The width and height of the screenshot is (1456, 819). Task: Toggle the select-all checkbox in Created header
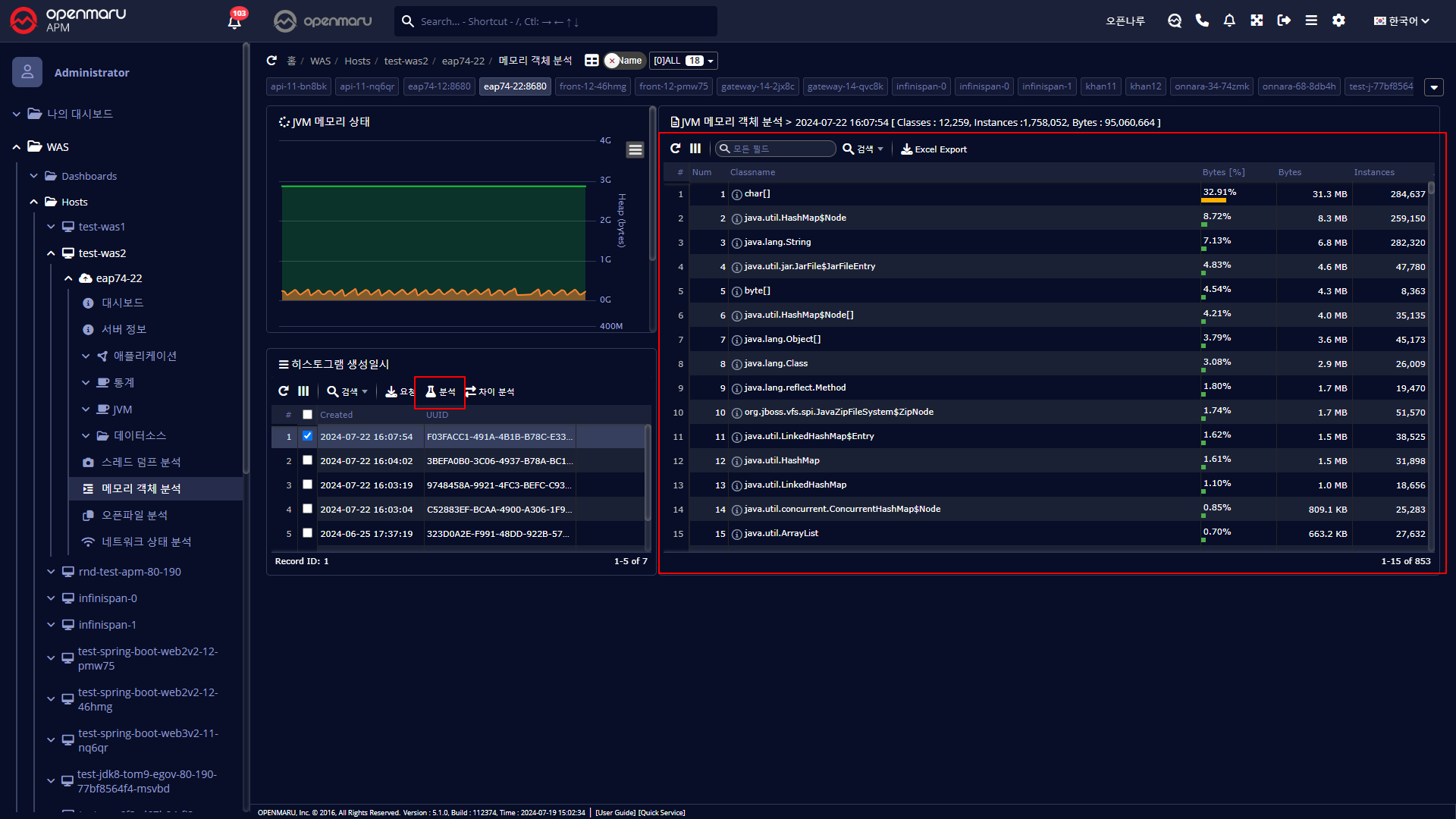(307, 415)
